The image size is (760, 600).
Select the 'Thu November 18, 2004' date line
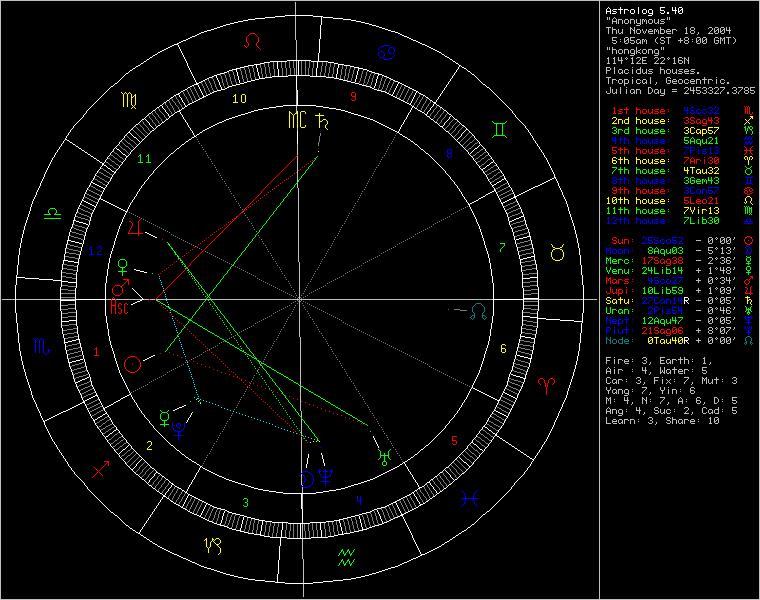click(668, 31)
